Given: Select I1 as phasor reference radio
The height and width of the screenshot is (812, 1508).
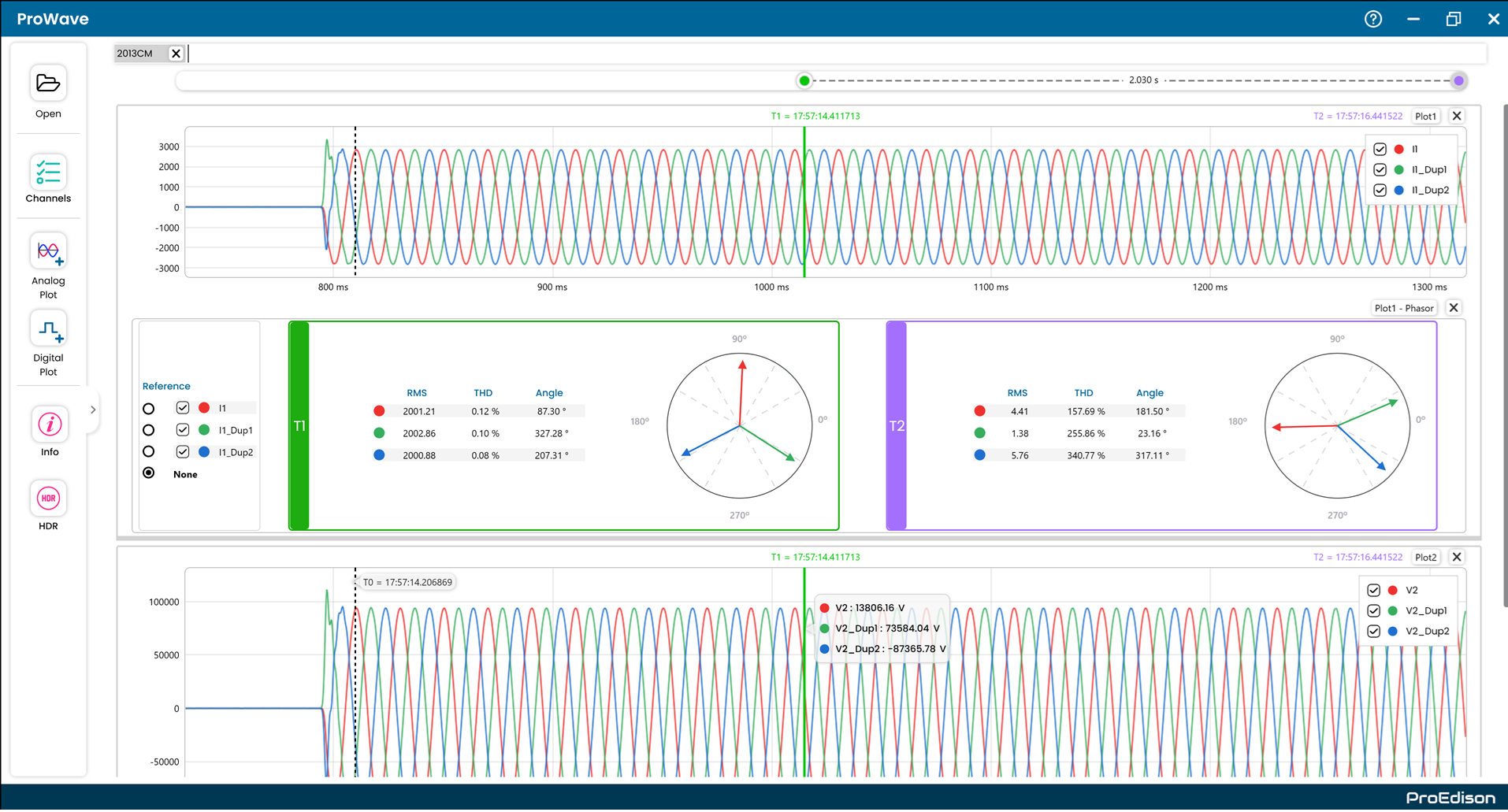Looking at the screenshot, I should click(148, 409).
